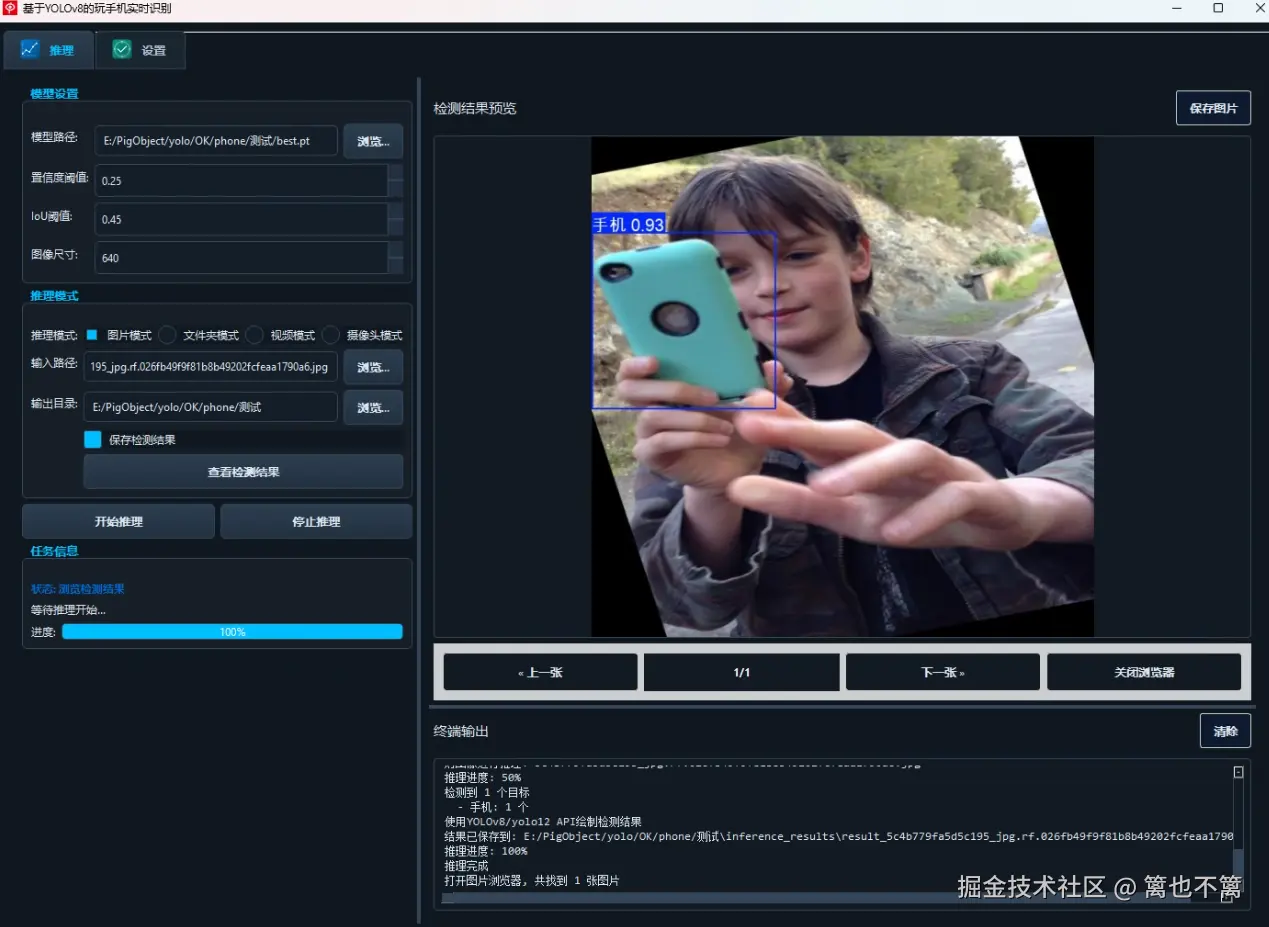
Task: Click the green check icon on 设置 tab
Action: 121,47
